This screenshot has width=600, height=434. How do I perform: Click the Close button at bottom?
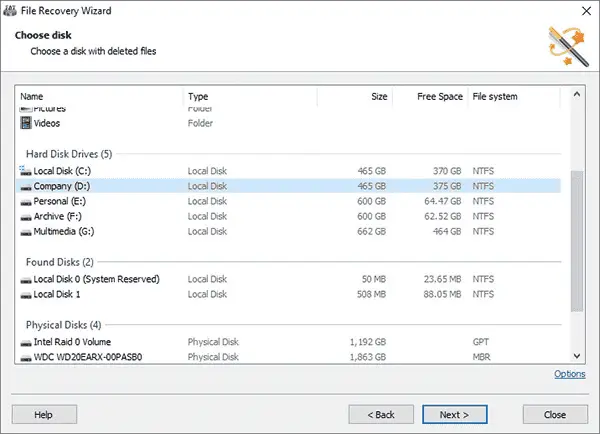[555, 414]
